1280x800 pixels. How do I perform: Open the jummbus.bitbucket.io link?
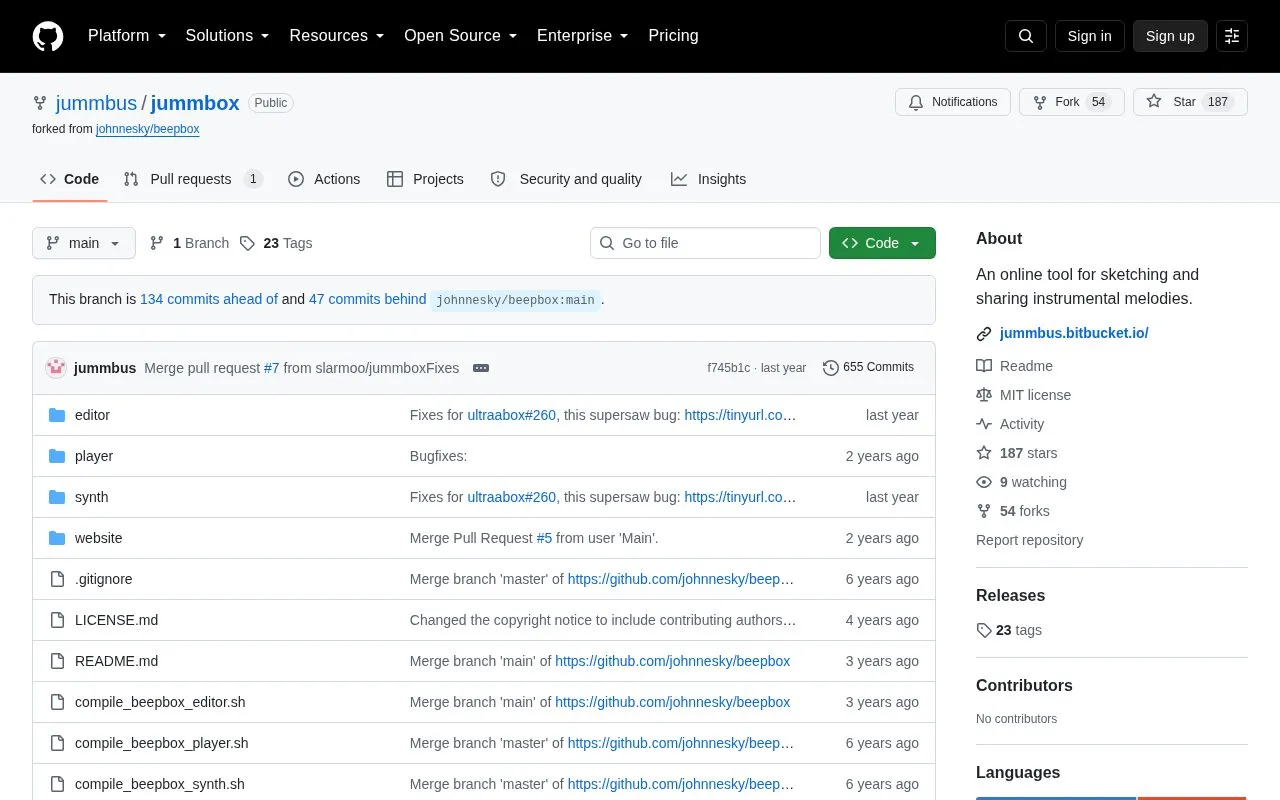click(1074, 333)
